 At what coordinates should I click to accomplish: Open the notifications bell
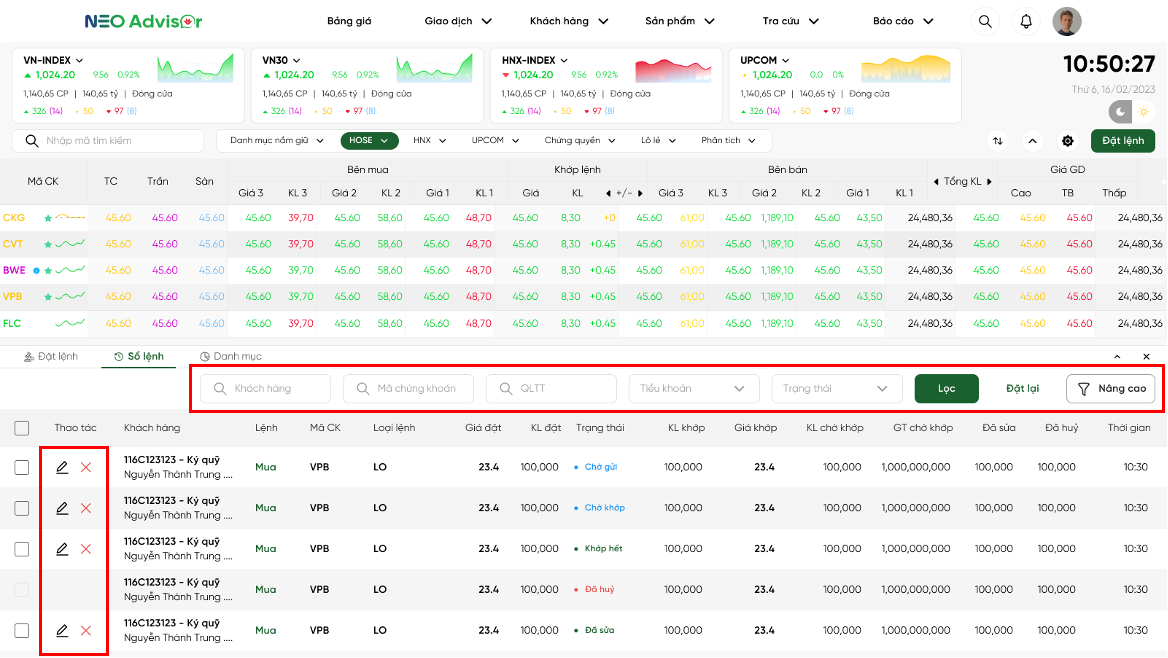(x=1026, y=21)
